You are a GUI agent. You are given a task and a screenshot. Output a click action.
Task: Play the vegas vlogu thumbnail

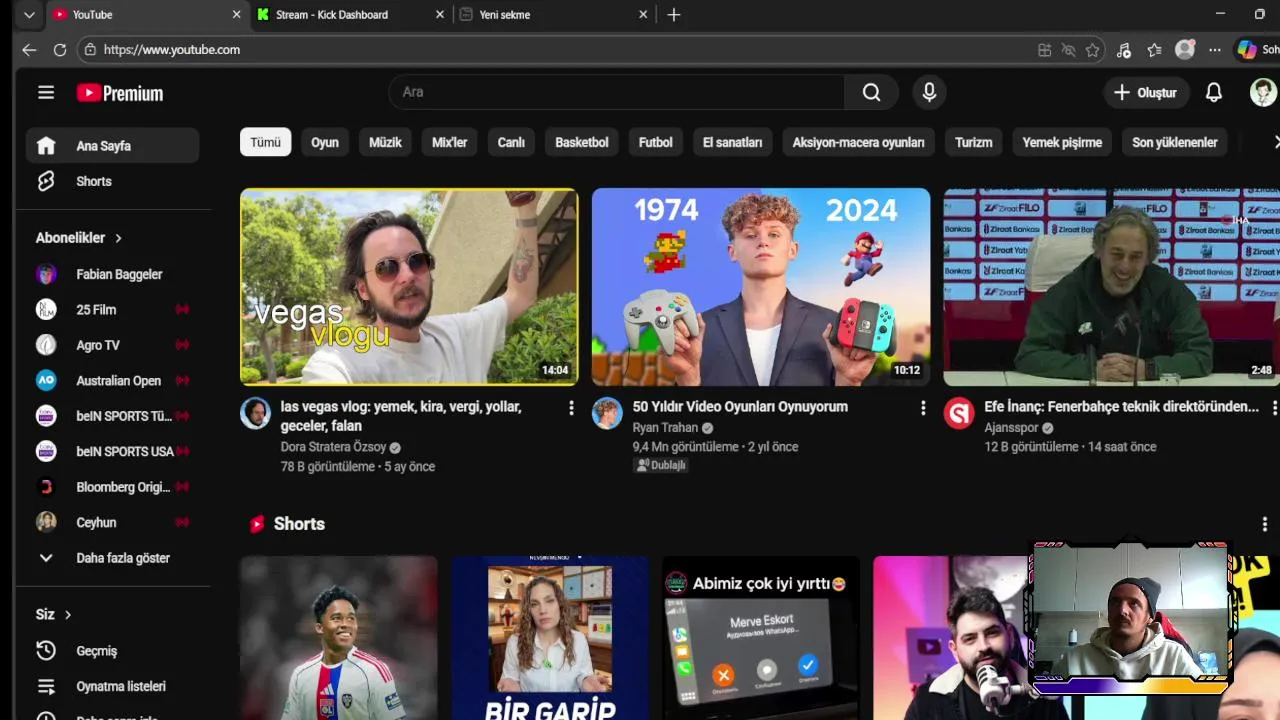click(x=409, y=287)
